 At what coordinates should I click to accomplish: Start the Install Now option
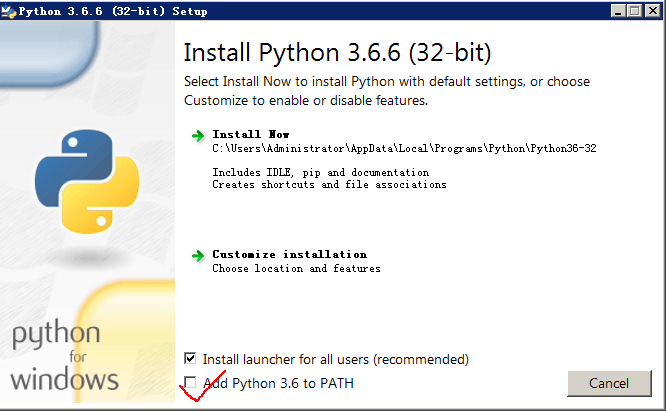pos(251,134)
